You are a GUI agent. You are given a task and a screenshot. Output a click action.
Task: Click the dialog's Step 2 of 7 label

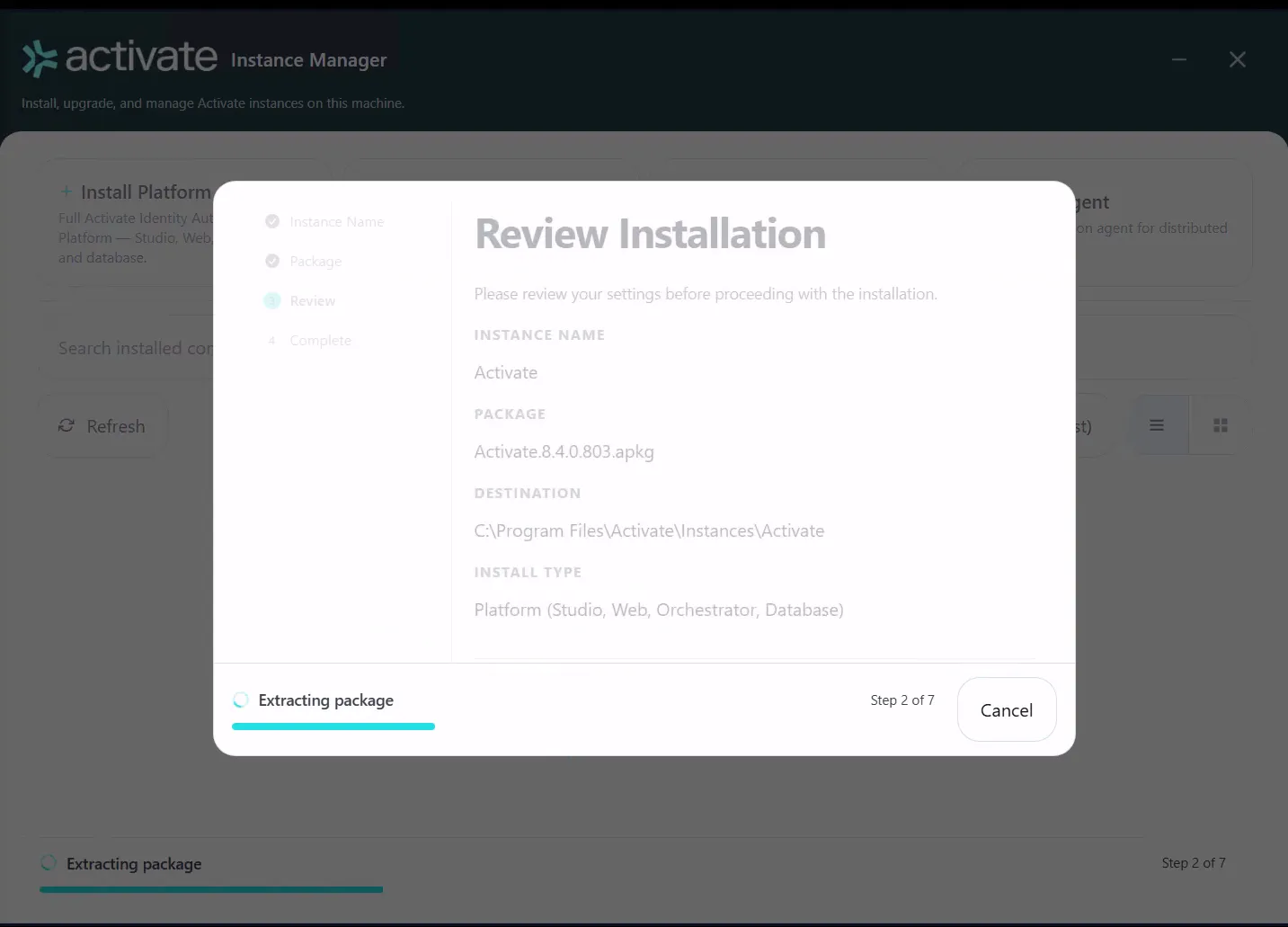tap(902, 700)
